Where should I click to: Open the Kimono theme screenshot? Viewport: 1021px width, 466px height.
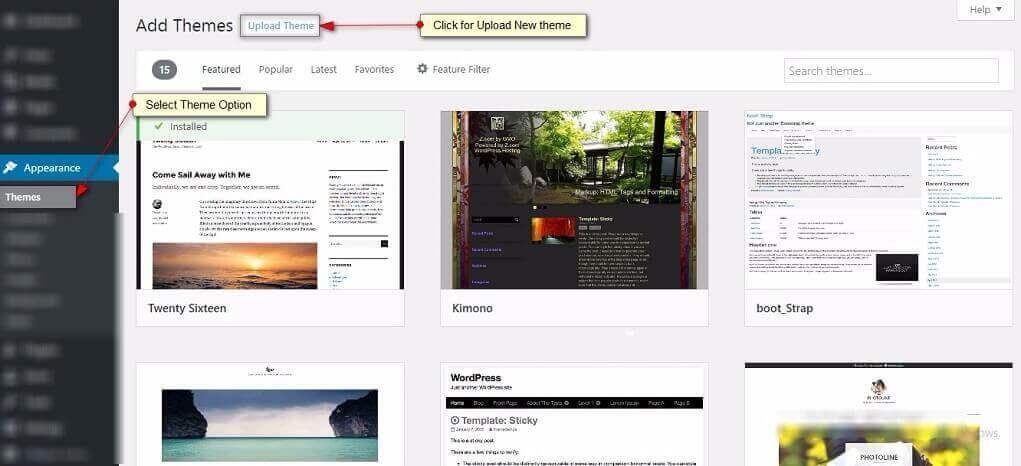574,200
